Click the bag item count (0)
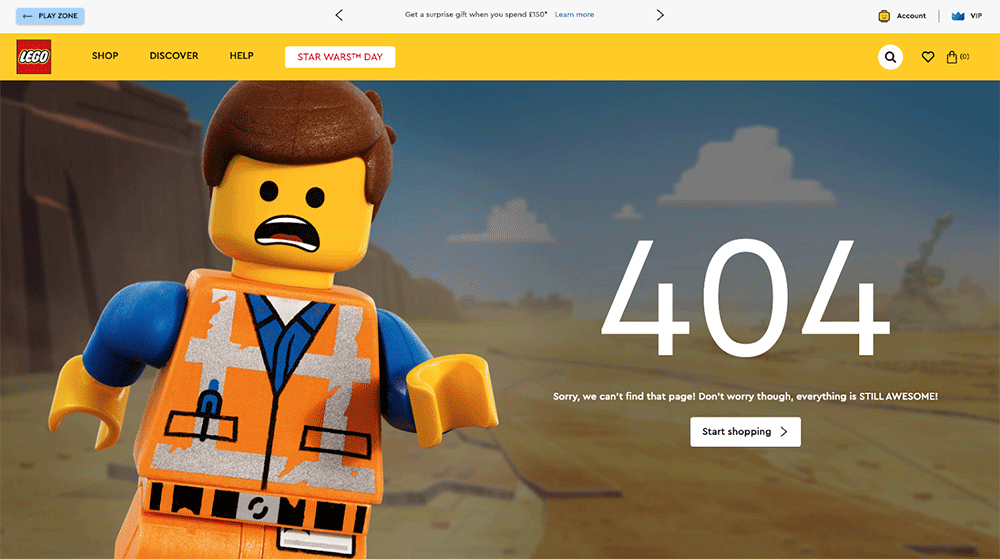This screenshot has height=559, width=1000. [x=965, y=57]
